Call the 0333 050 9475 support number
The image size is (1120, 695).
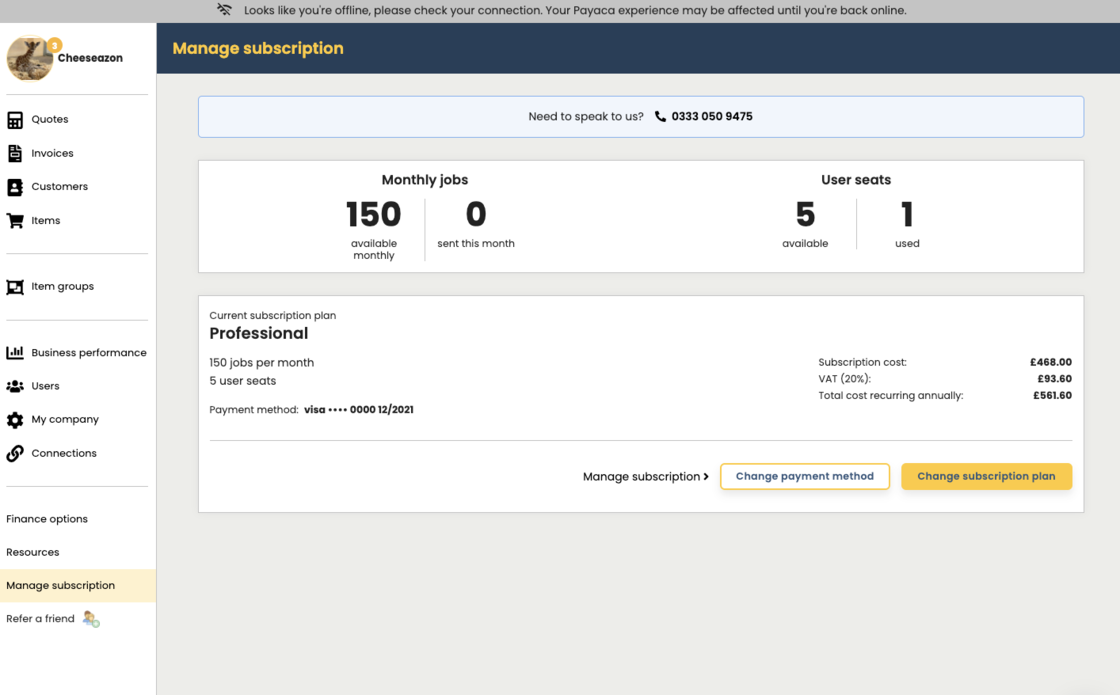click(712, 117)
